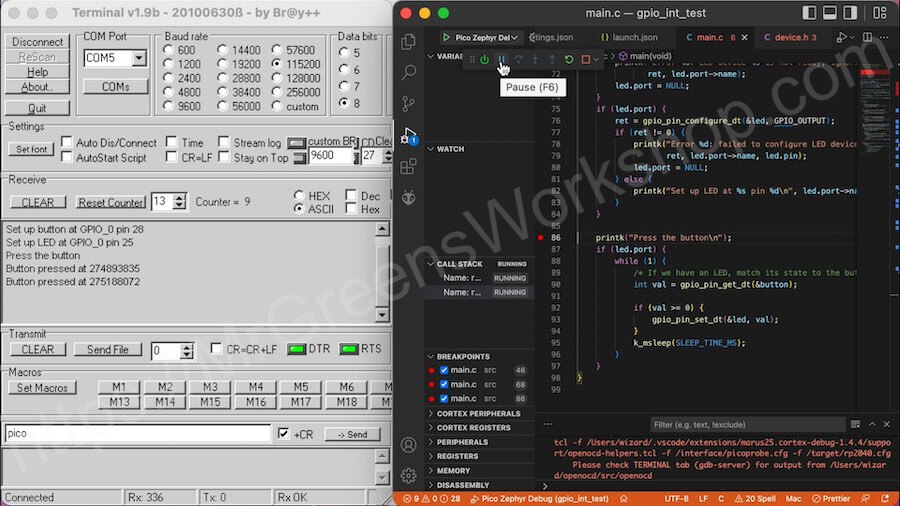Toggle the green DTR indicator
Viewport: 900px width, 506px height.
(x=296, y=349)
